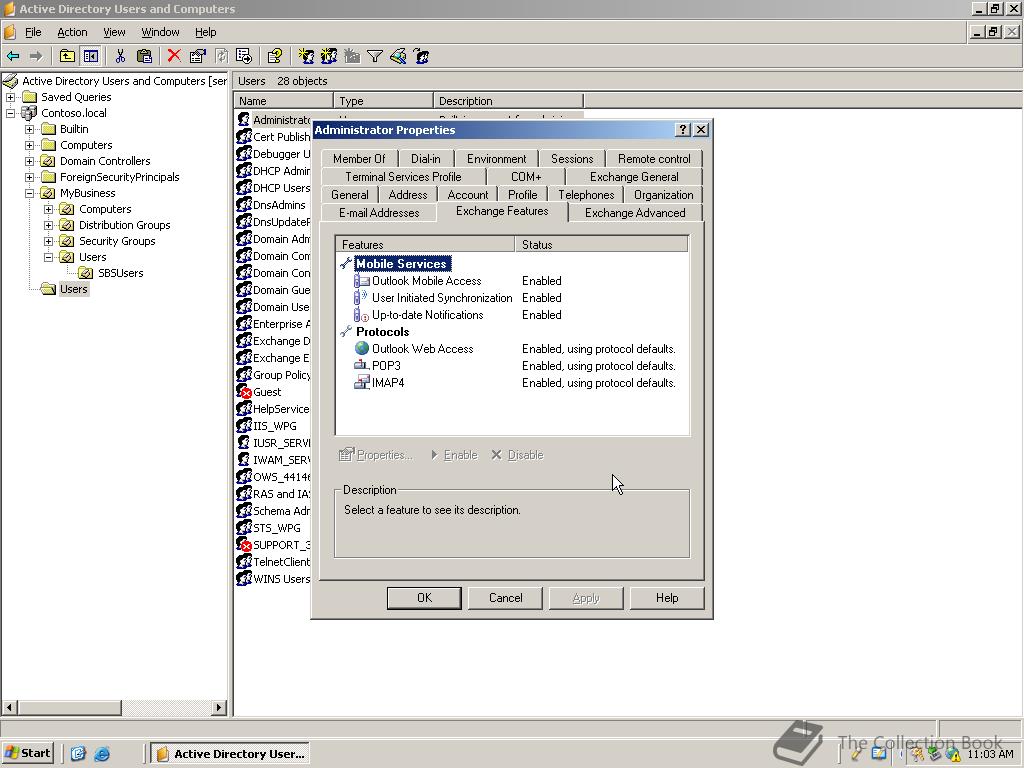Click the dialog's Help button
Image resolution: width=1024 pixels, height=768 pixels.
point(667,598)
